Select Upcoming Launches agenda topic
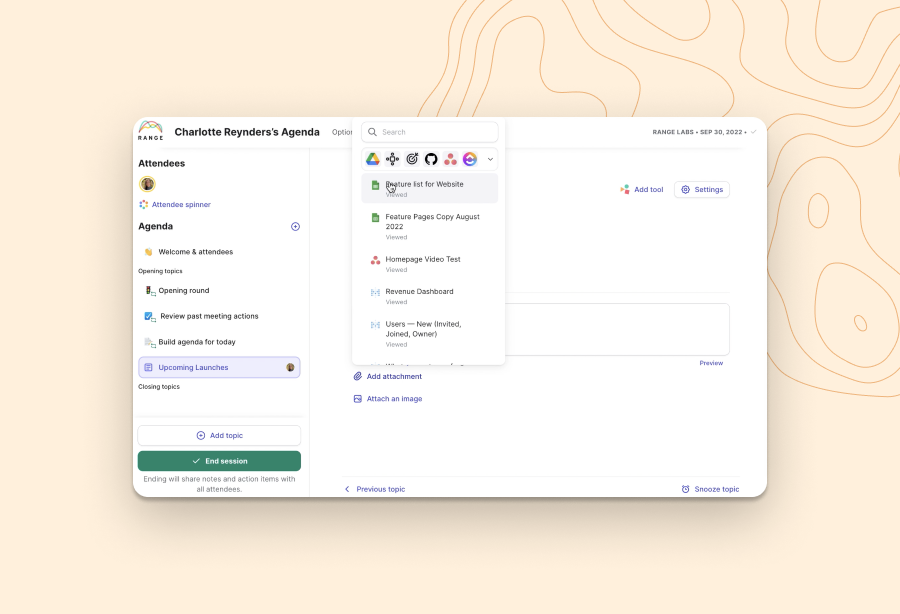 219,367
